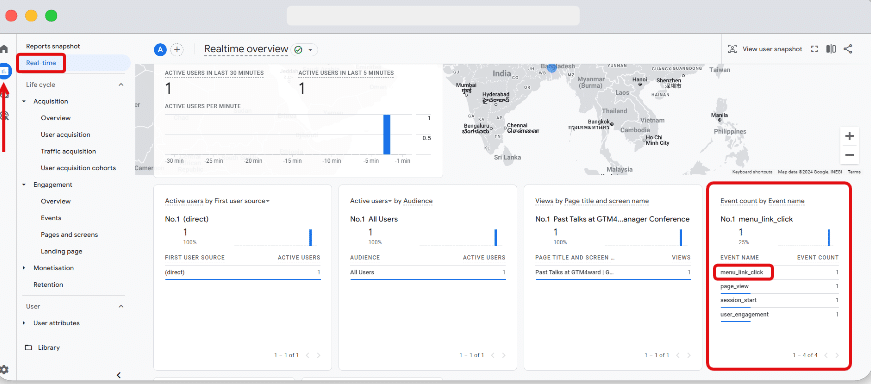Open Traffic acquisition report
This screenshot has height=384, width=871.
tap(68, 152)
